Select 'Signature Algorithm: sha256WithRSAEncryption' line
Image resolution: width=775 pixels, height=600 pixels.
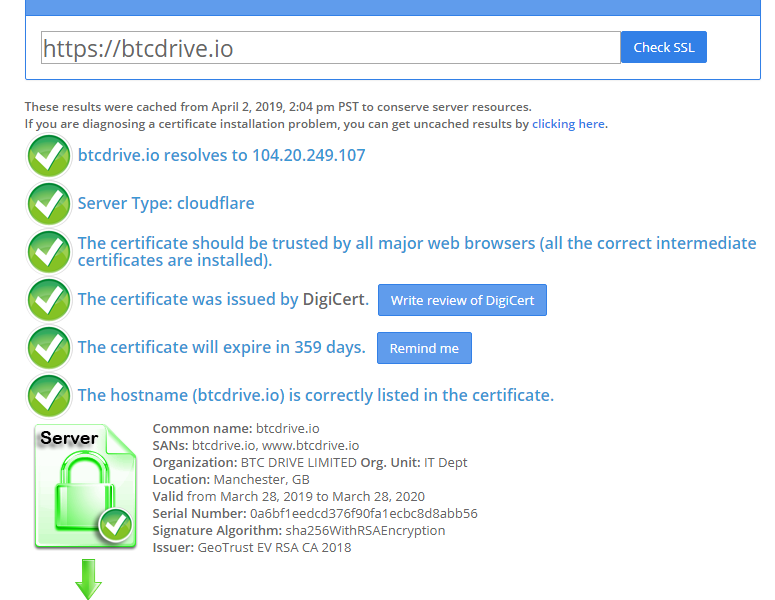(299, 530)
